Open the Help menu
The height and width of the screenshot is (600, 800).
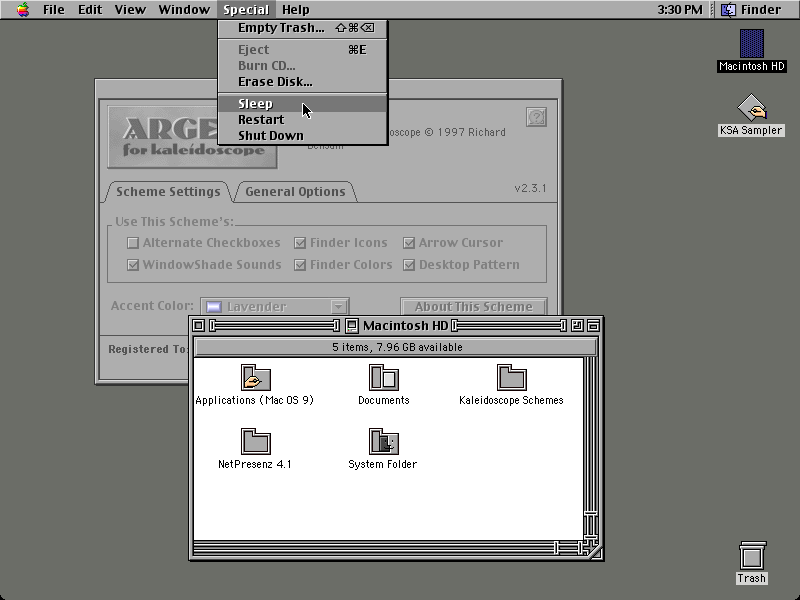pos(296,10)
